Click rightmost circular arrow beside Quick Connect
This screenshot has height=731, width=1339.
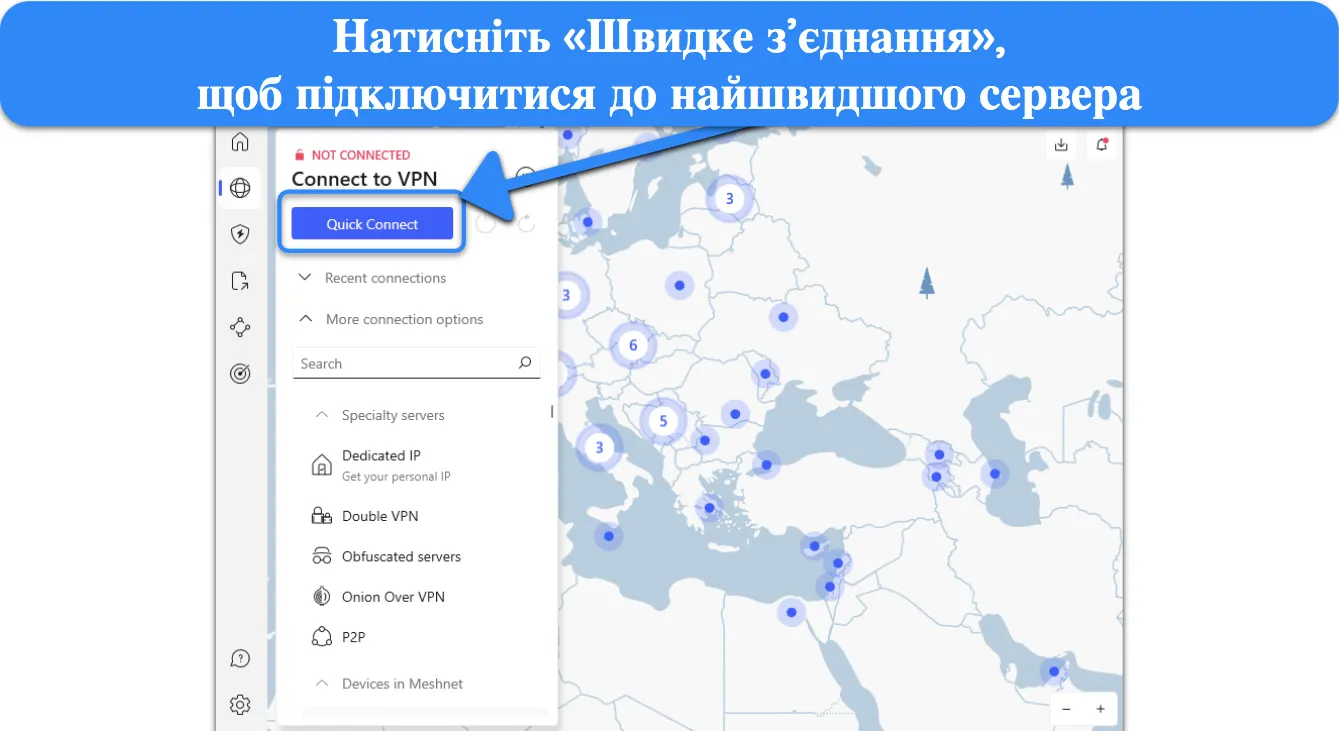(525, 224)
